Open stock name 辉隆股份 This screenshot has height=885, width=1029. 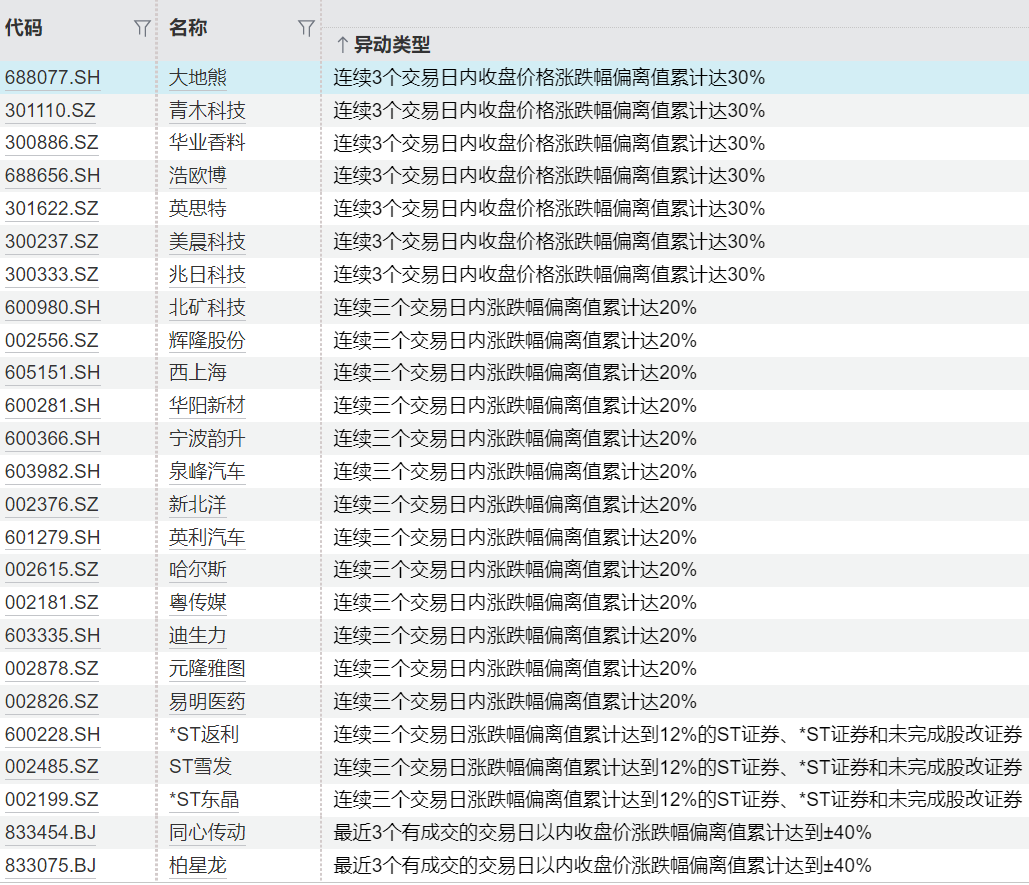(x=207, y=340)
